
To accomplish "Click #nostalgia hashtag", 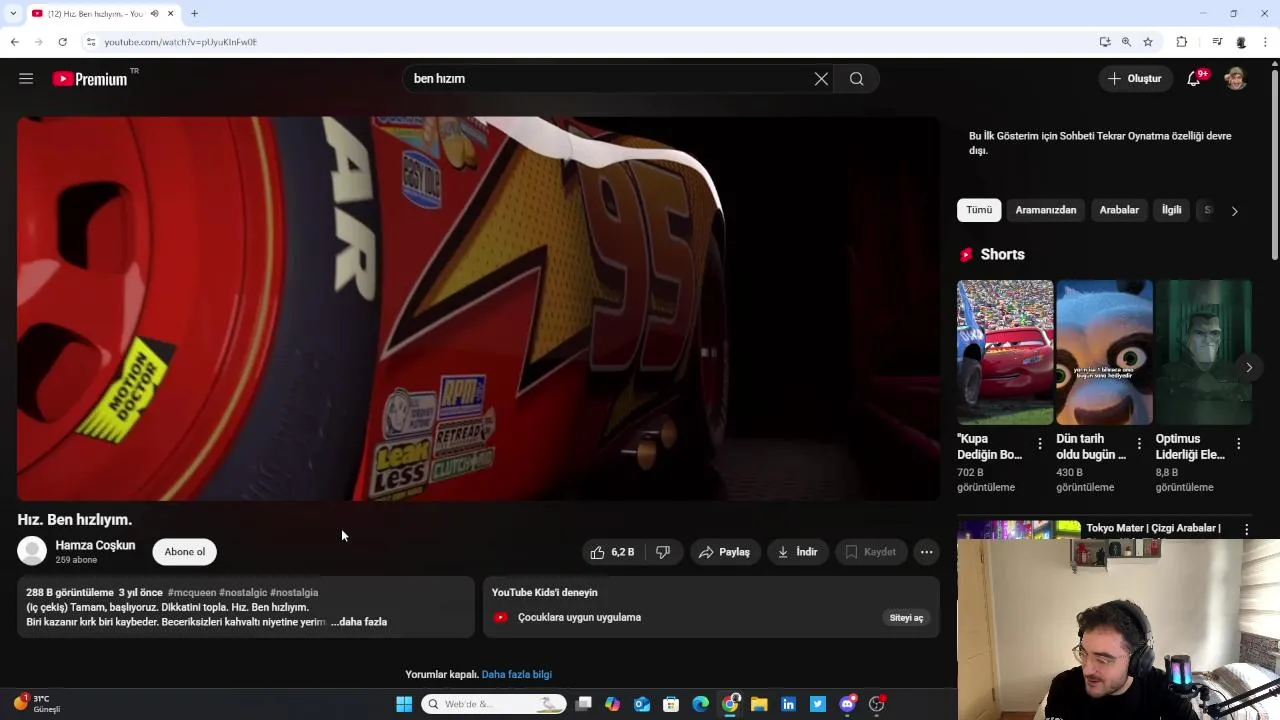I will point(294,593).
